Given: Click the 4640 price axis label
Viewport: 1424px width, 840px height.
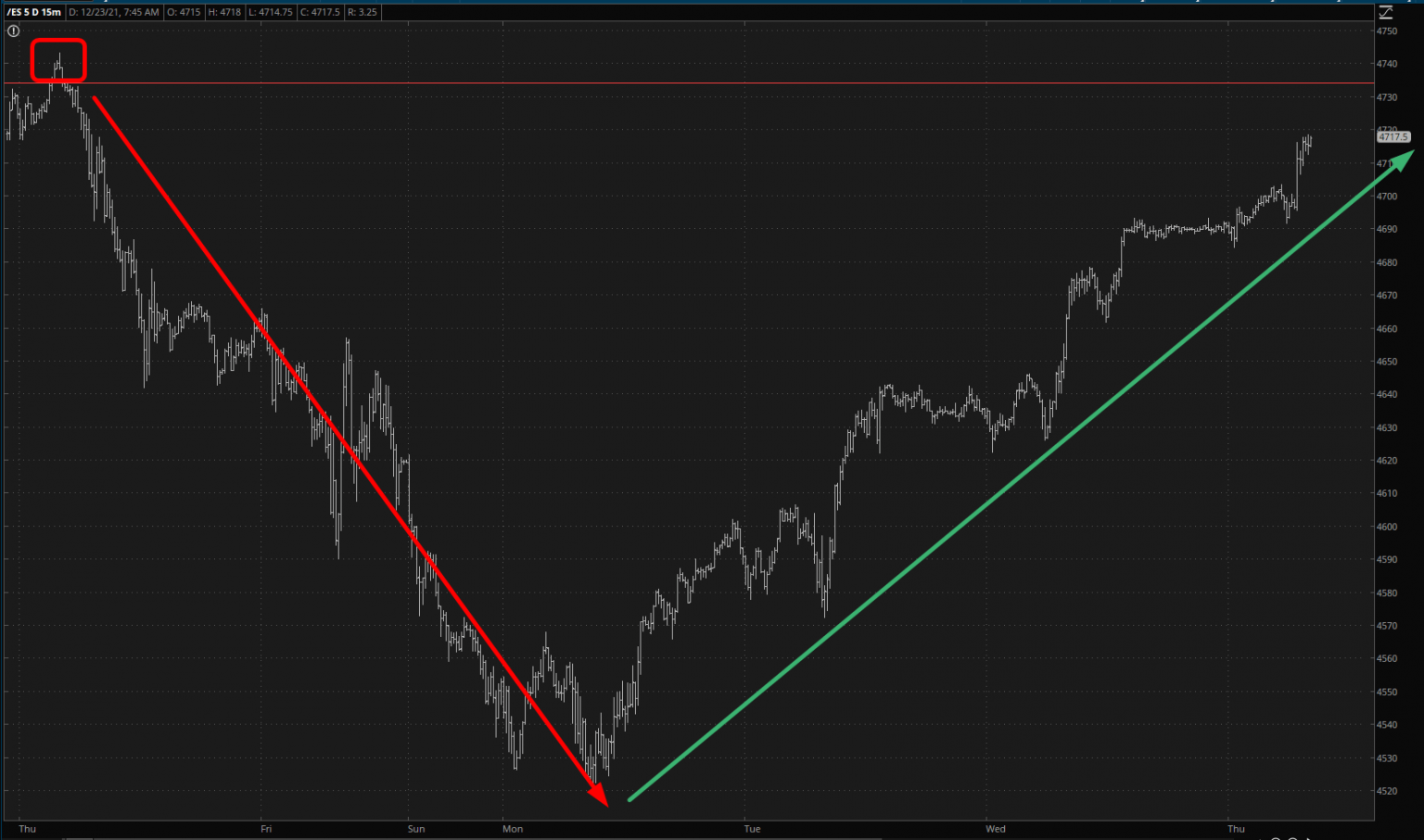Looking at the screenshot, I should (1387, 395).
